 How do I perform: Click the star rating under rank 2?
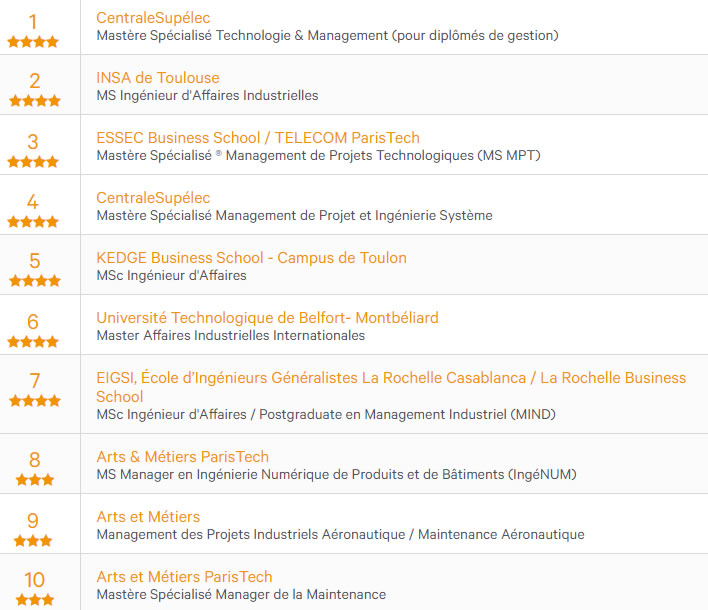[35, 101]
